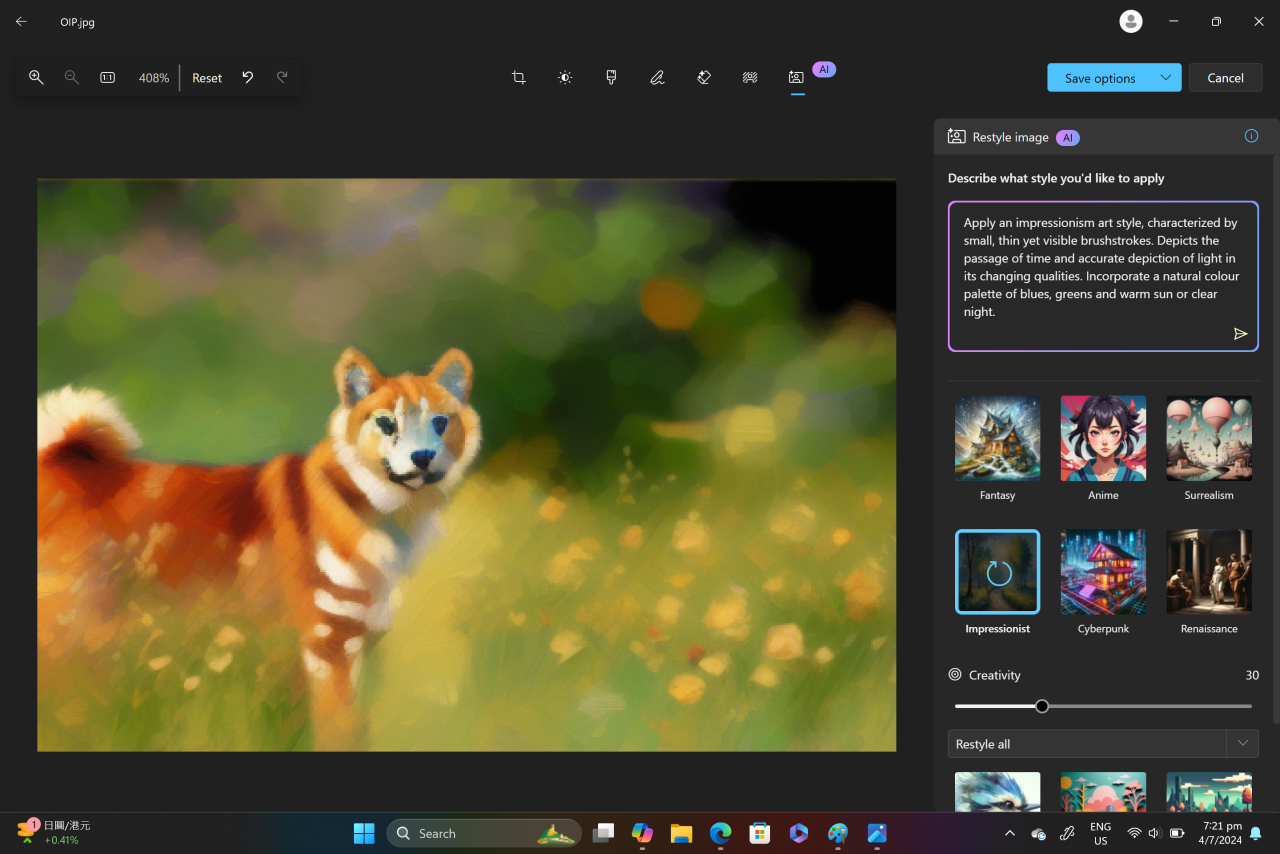Click the Creativity slider track
The height and width of the screenshot is (854, 1280).
1150,706
